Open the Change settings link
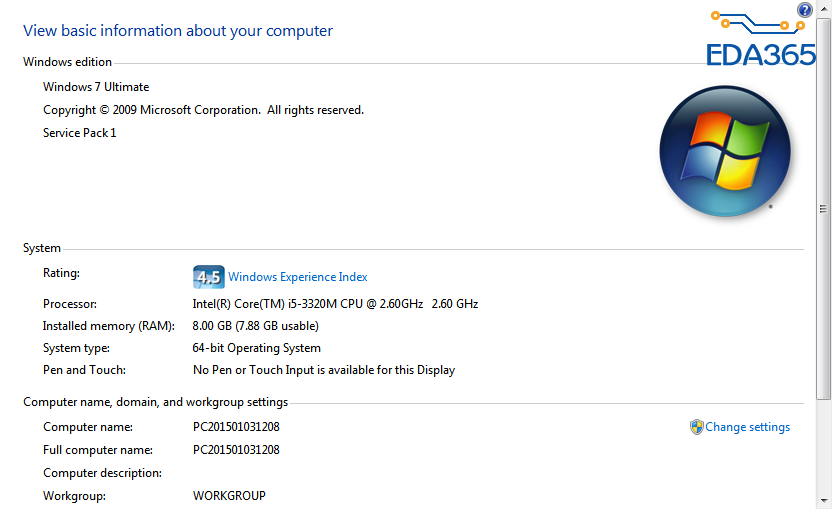This screenshot has height=509, width=832. tap(747, 427)
